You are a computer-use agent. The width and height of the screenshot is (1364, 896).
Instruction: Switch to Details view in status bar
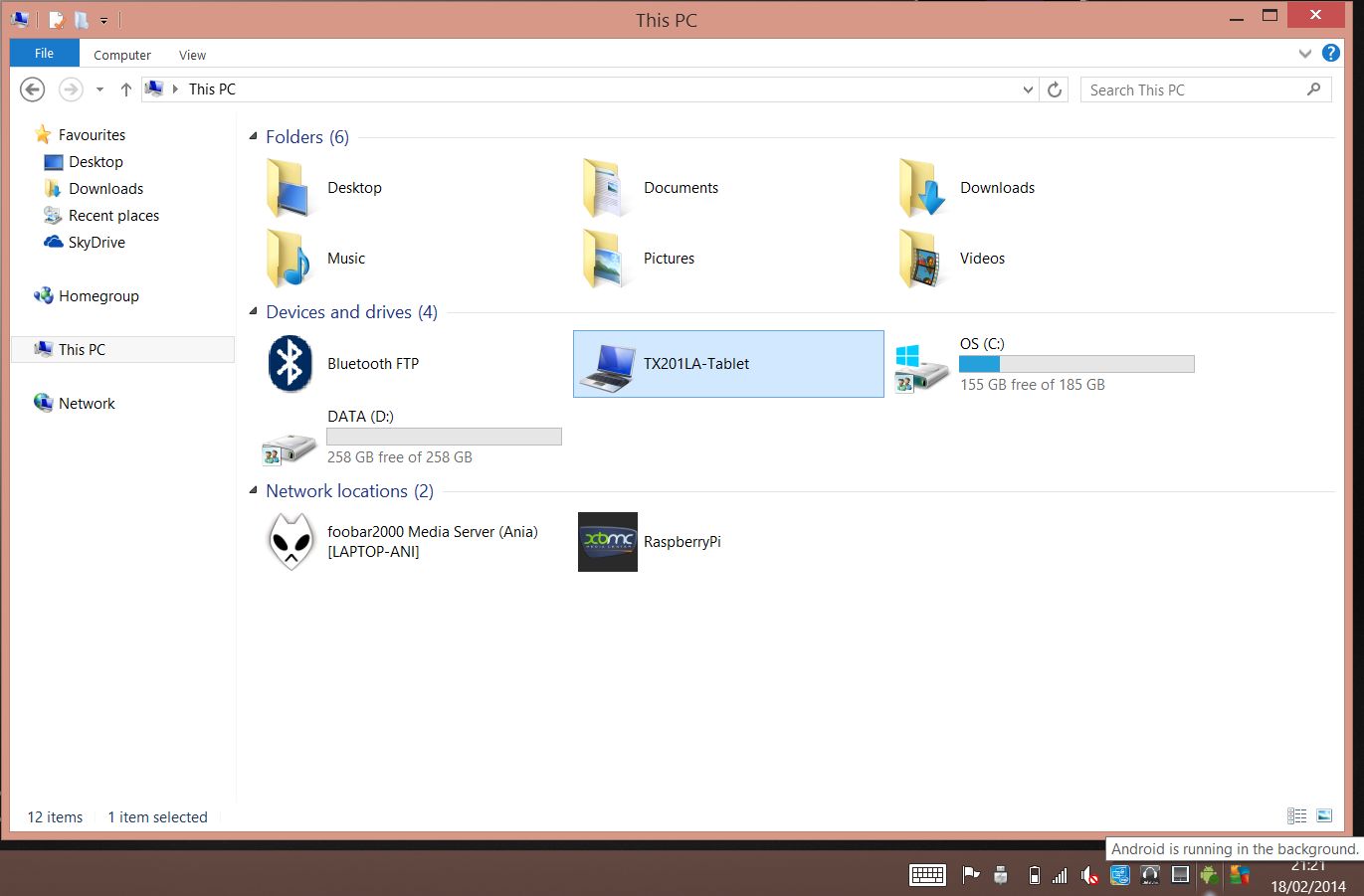pyautogui.click(x=1296, y=816)
